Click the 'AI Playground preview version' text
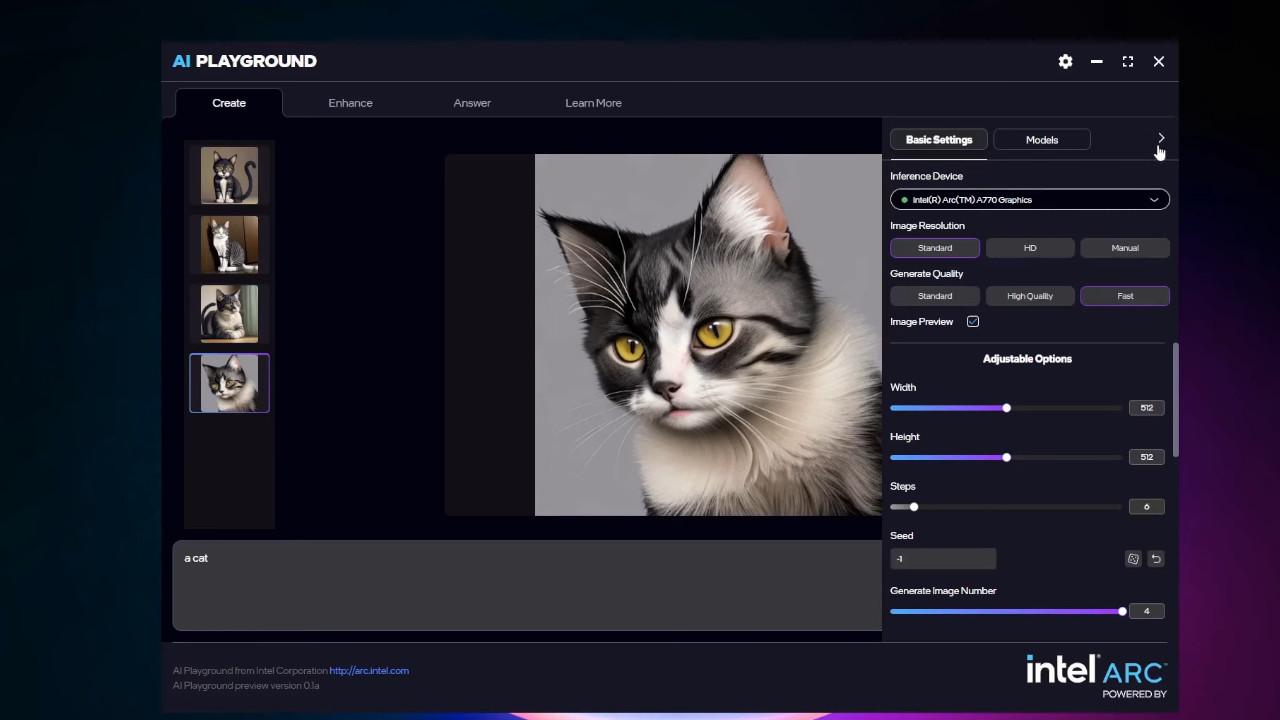Viewport: 1280px width, 720px height. tap(246, 686)
